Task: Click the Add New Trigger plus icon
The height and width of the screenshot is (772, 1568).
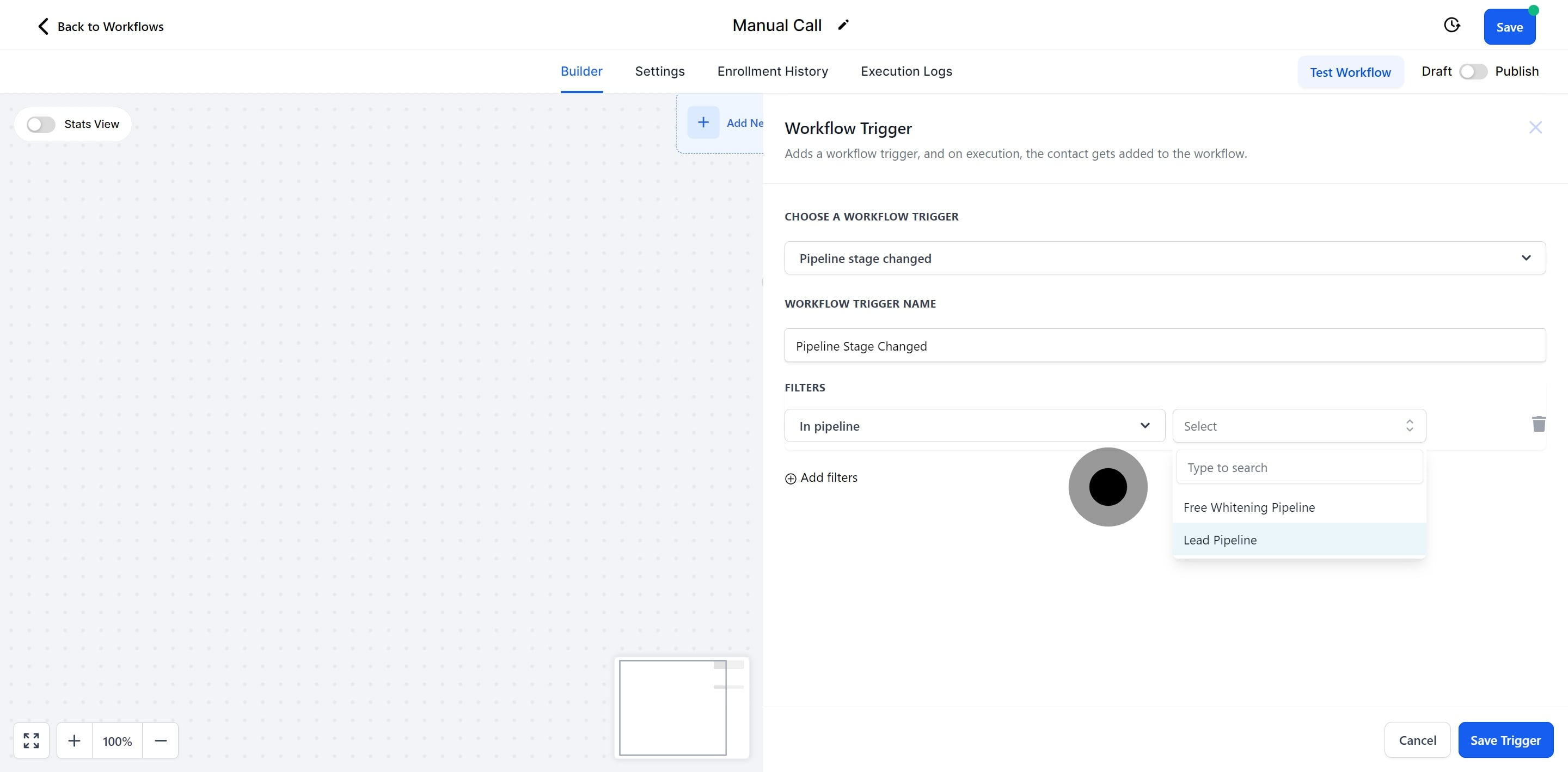Action: pyautogui.click(x=703, y=122)
